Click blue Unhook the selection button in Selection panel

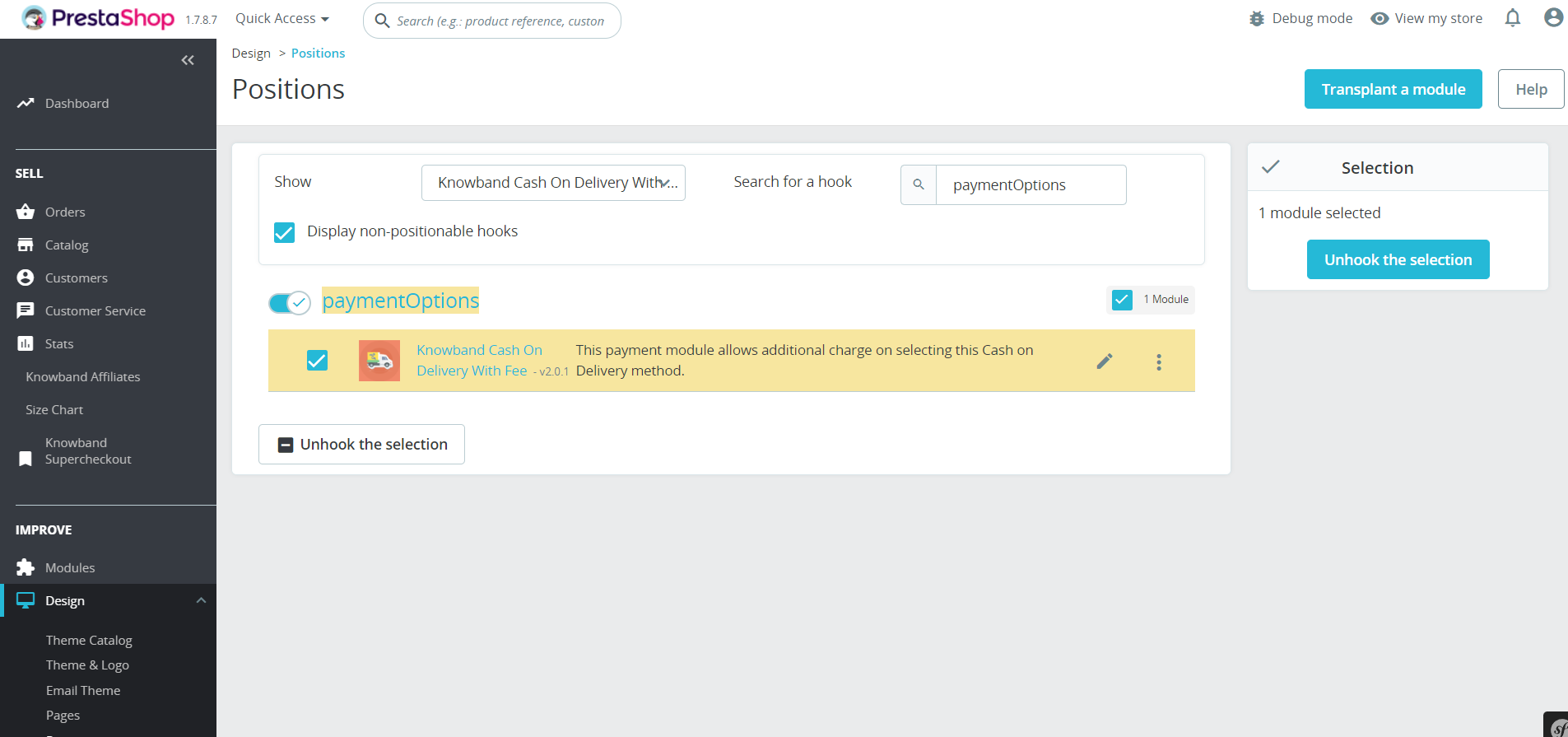pyautogui.click(x=1398, y=259)
